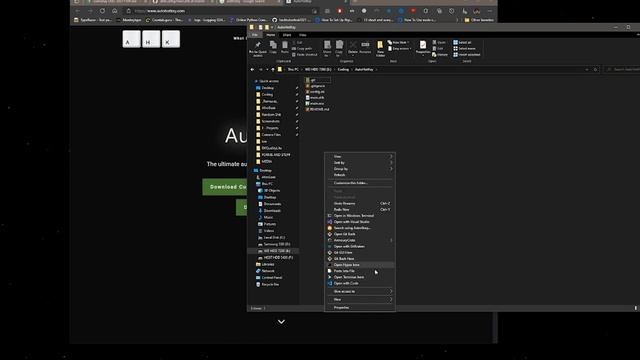The width and height of the screenshot is (640, 360).
Task: Choose Open Terminal here
Action: pos(360,277)
